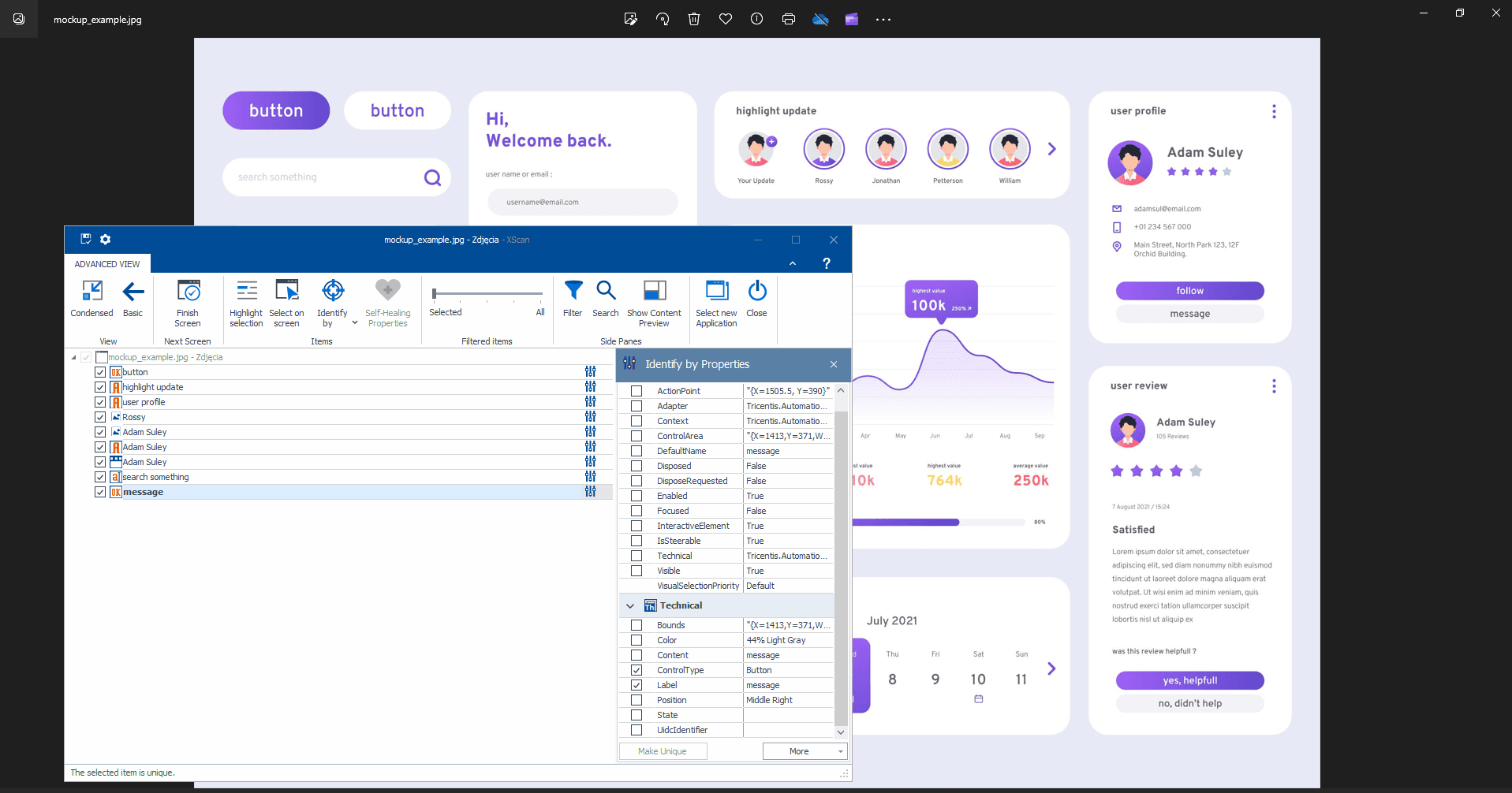Click Finish Screen icon
This screenshot has width=1512, height=793.
coord(188,291)
